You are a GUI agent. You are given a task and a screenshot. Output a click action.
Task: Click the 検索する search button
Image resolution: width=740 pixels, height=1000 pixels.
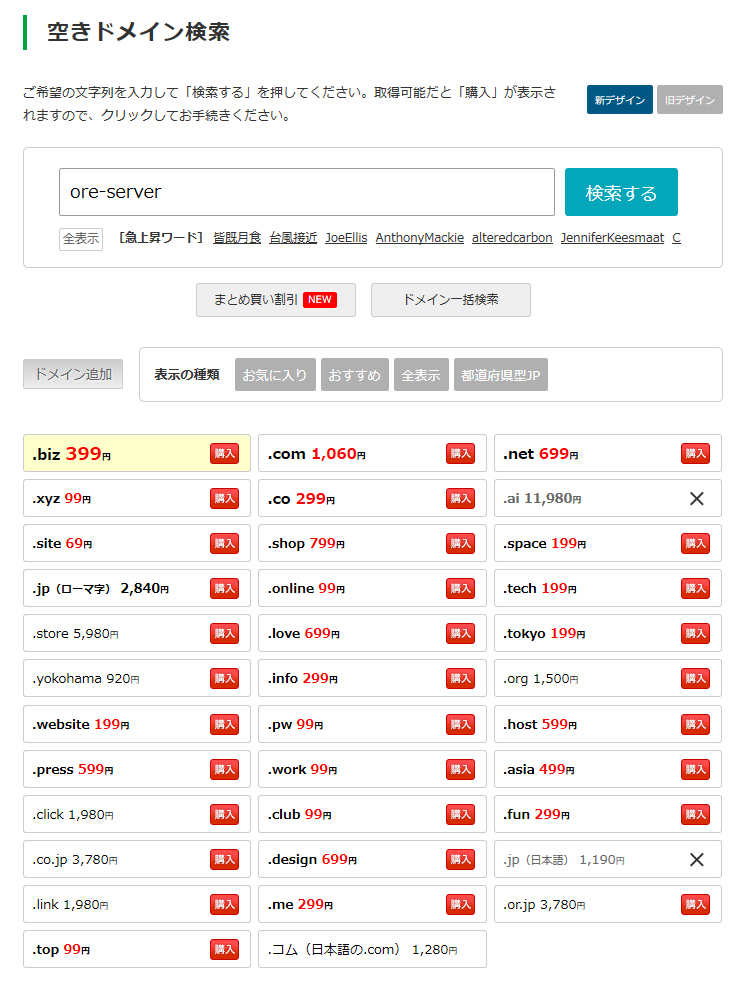621,192
